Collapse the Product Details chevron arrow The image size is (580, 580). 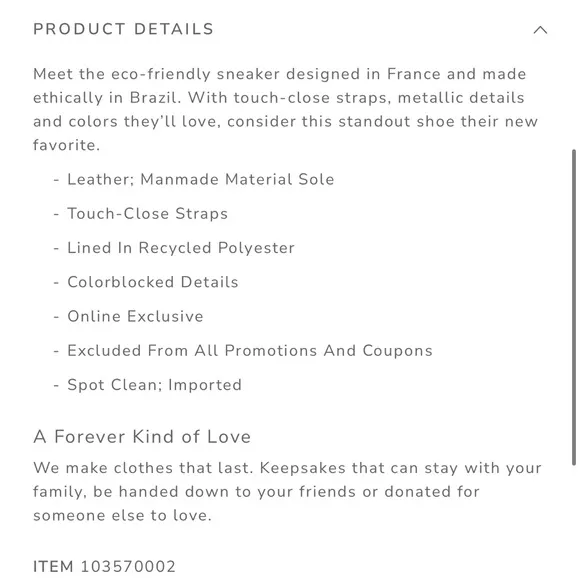pos(540,30)
